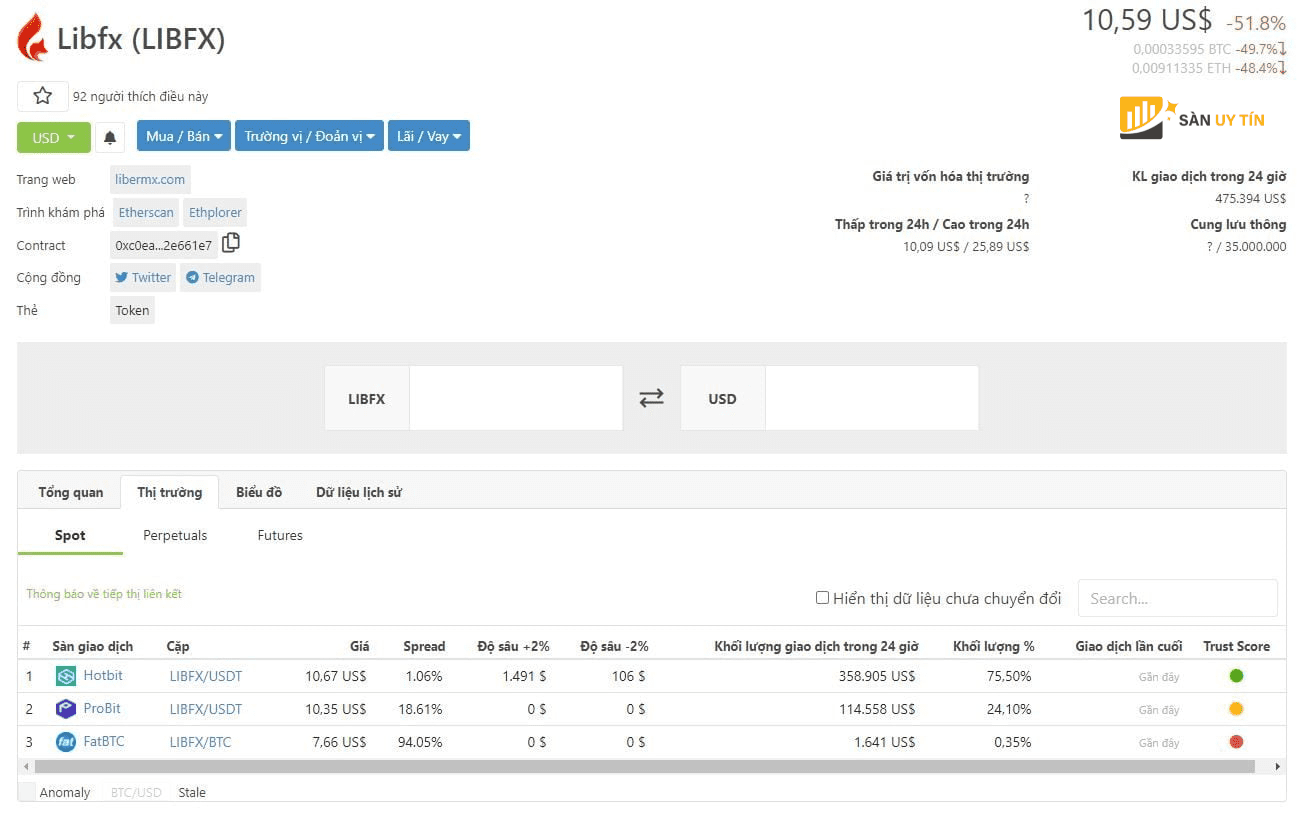Click the Token tag
1313x817 pixels.
pyautogui.click(x=132, y=310)
